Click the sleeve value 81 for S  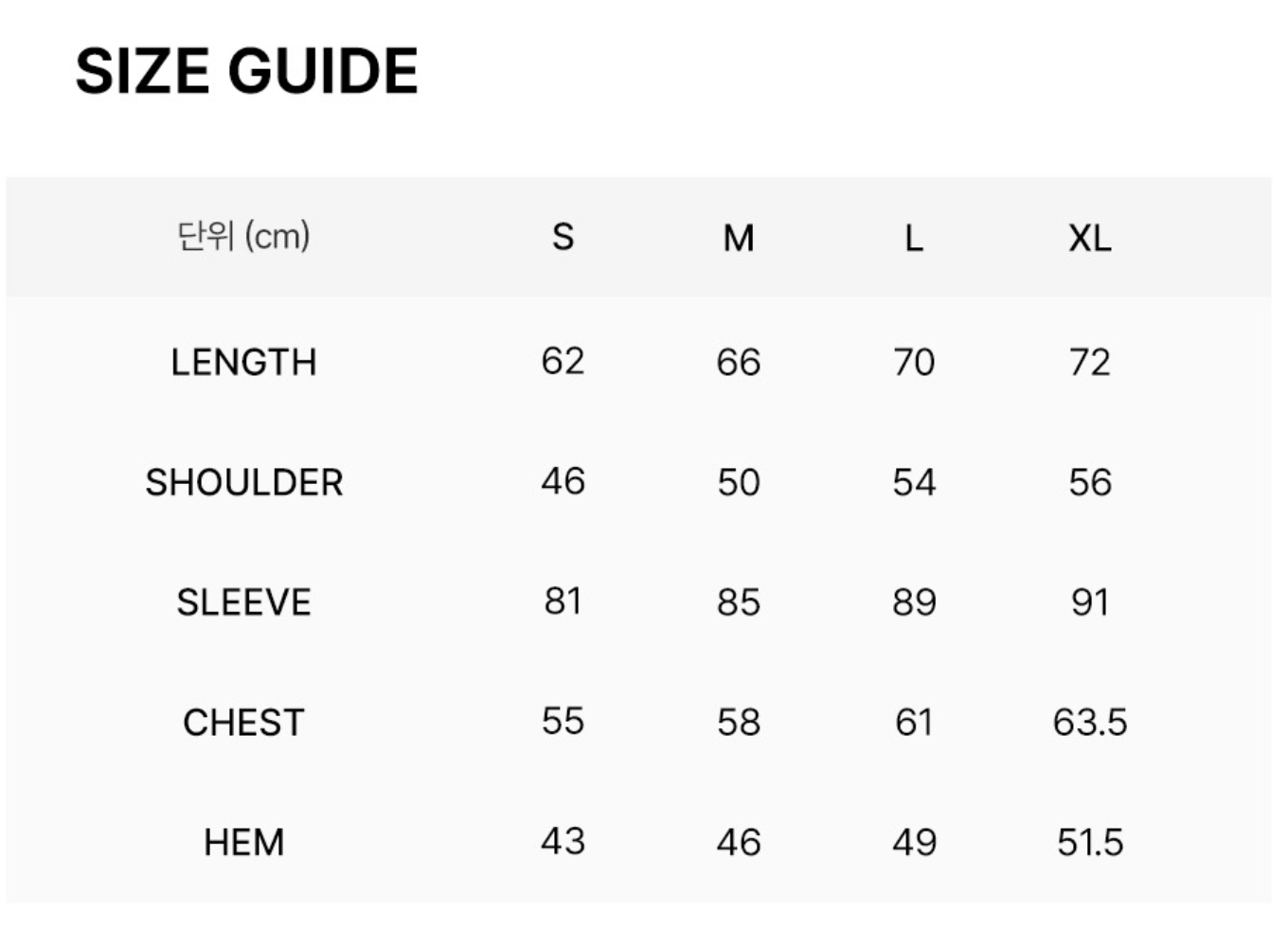(563, 600)
